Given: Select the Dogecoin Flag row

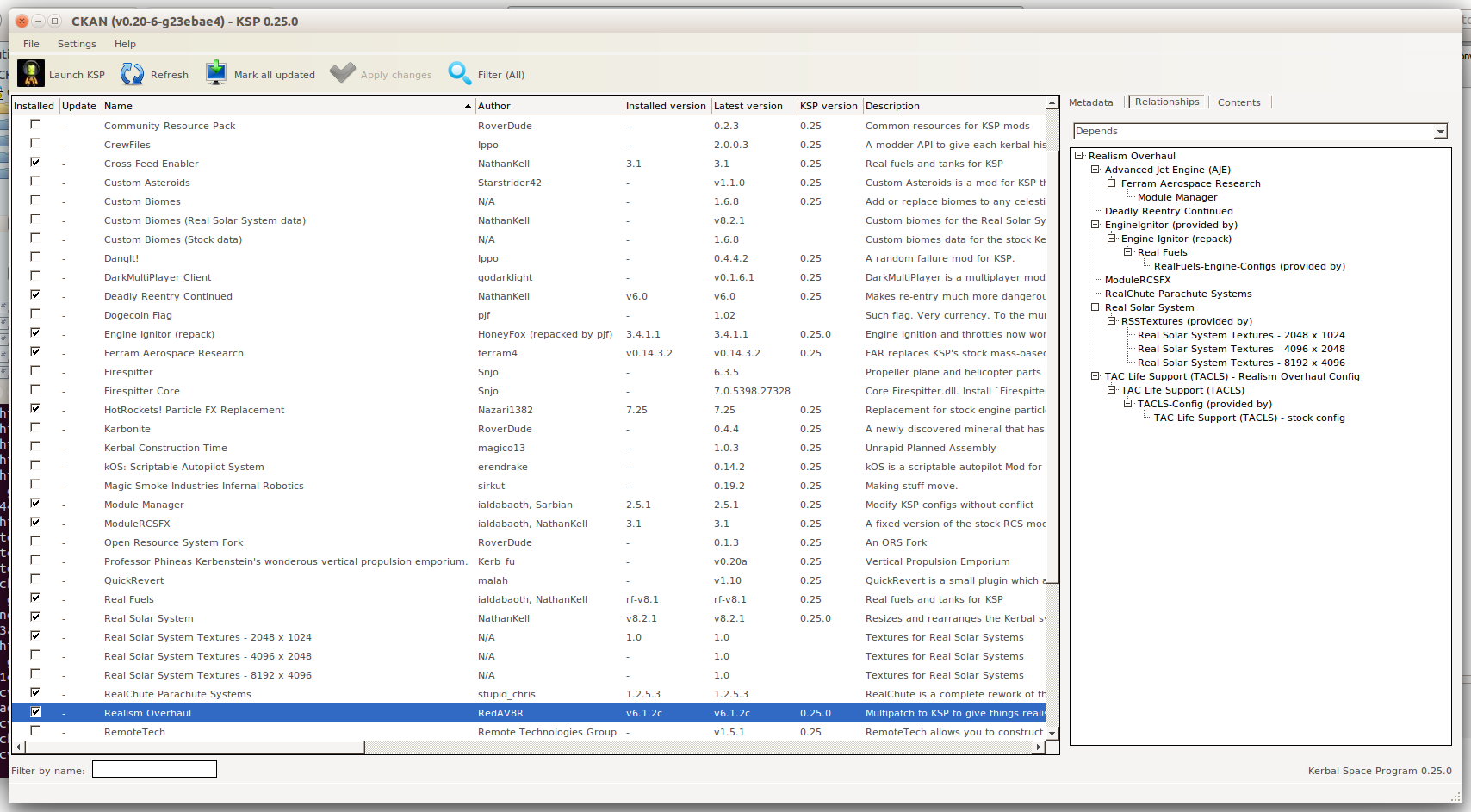Looking at the screenshot, I should pyautogui.click(x=528, y=315).
